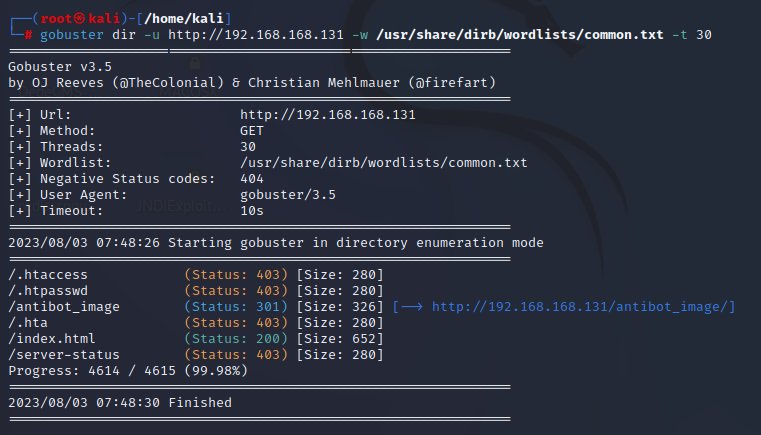
Task: Click the wordlist path in the command line
Action: (x=519, y=35)
